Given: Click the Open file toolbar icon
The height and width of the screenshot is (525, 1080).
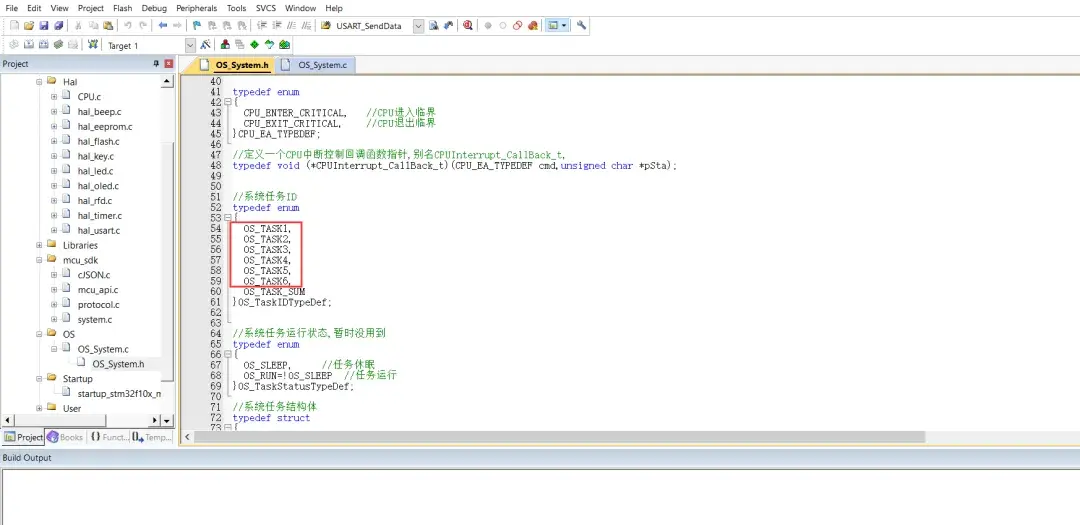Looking at the screenshot, I should (x=29, y=25).
